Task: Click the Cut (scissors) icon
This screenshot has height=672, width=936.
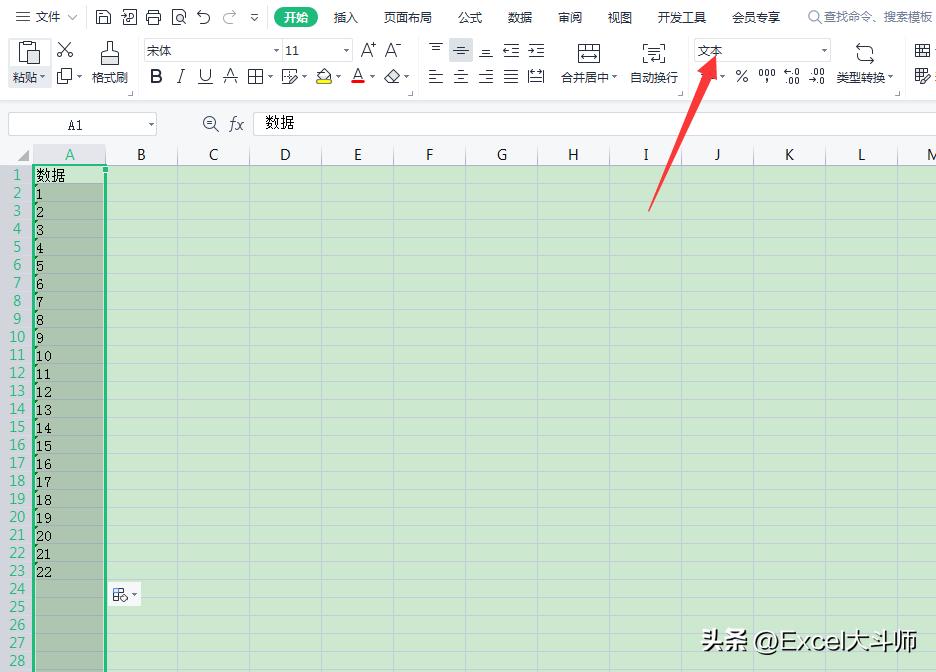Action: (66, 48)
